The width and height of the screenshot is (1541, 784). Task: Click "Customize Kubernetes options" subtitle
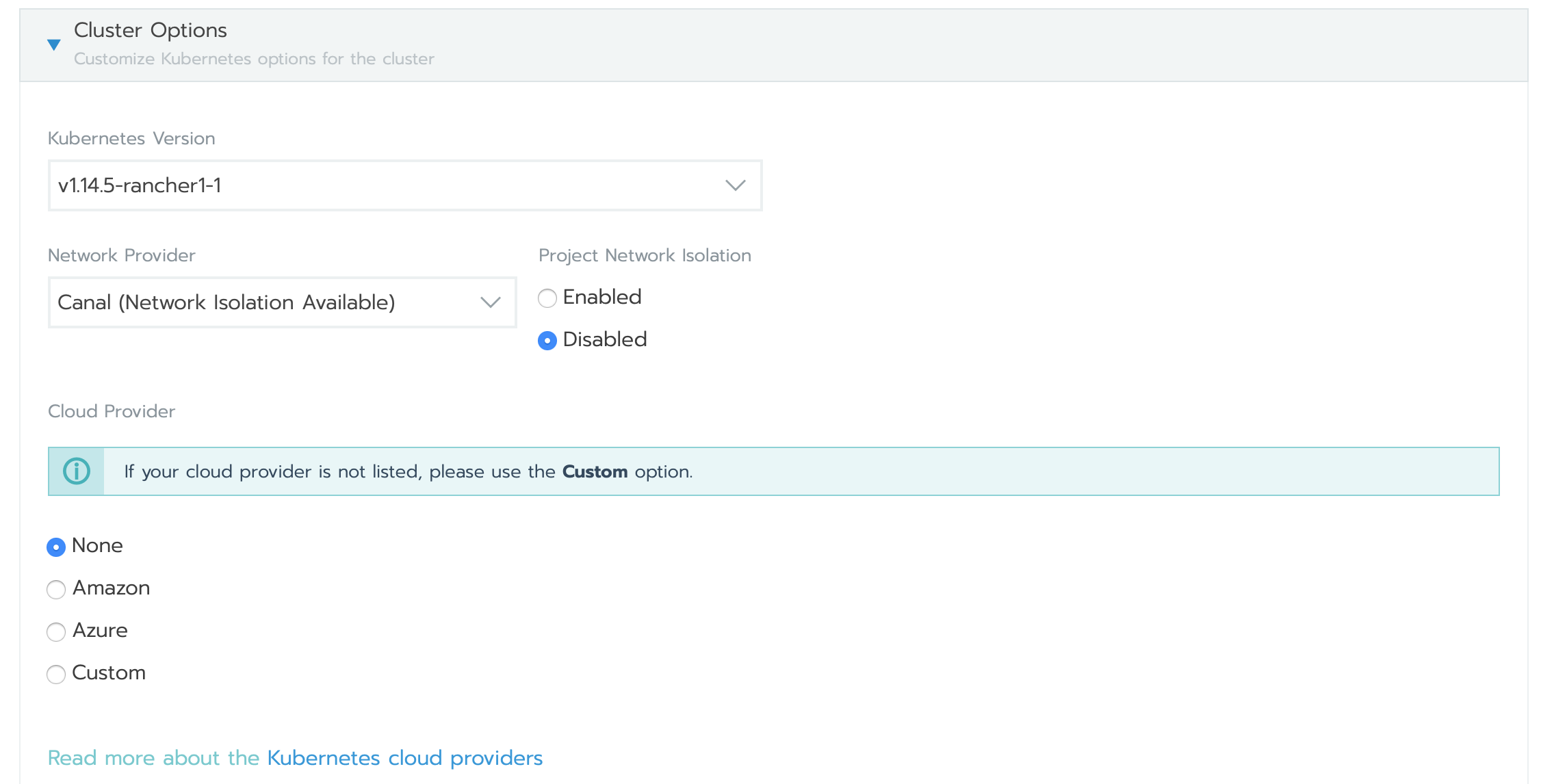tap(254, 59)
